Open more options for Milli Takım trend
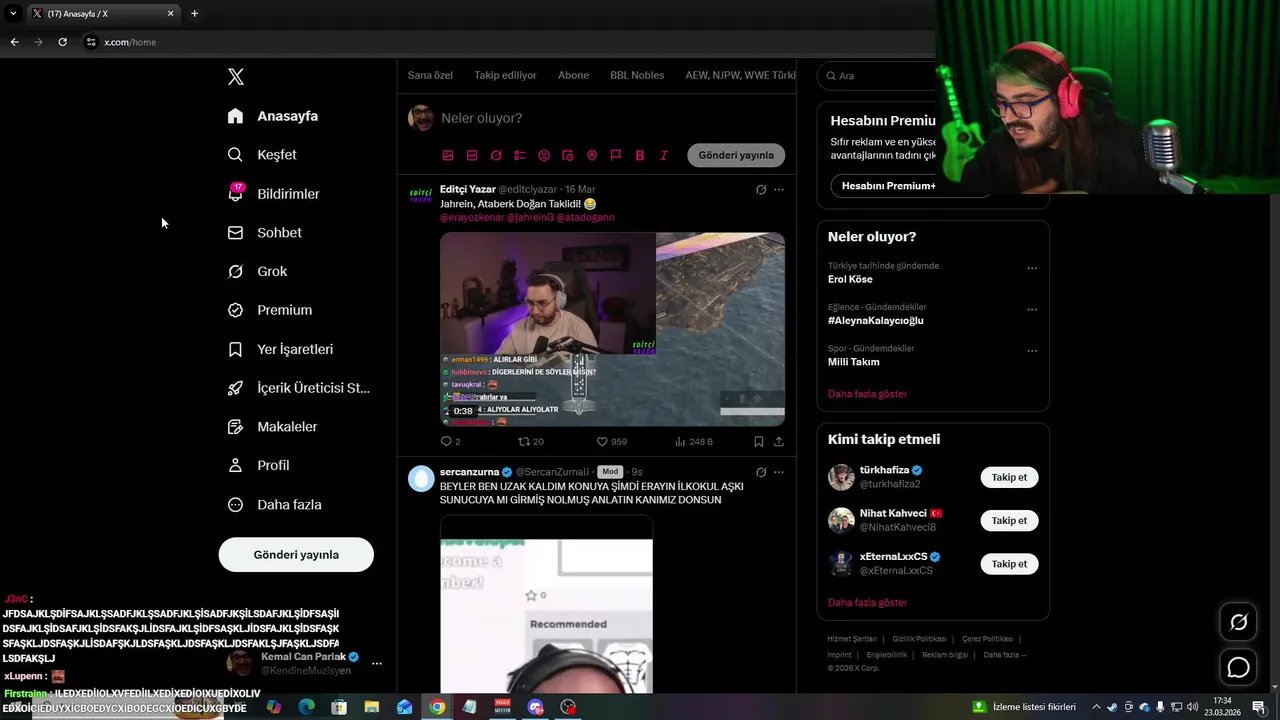 [x=1032, y=351]
